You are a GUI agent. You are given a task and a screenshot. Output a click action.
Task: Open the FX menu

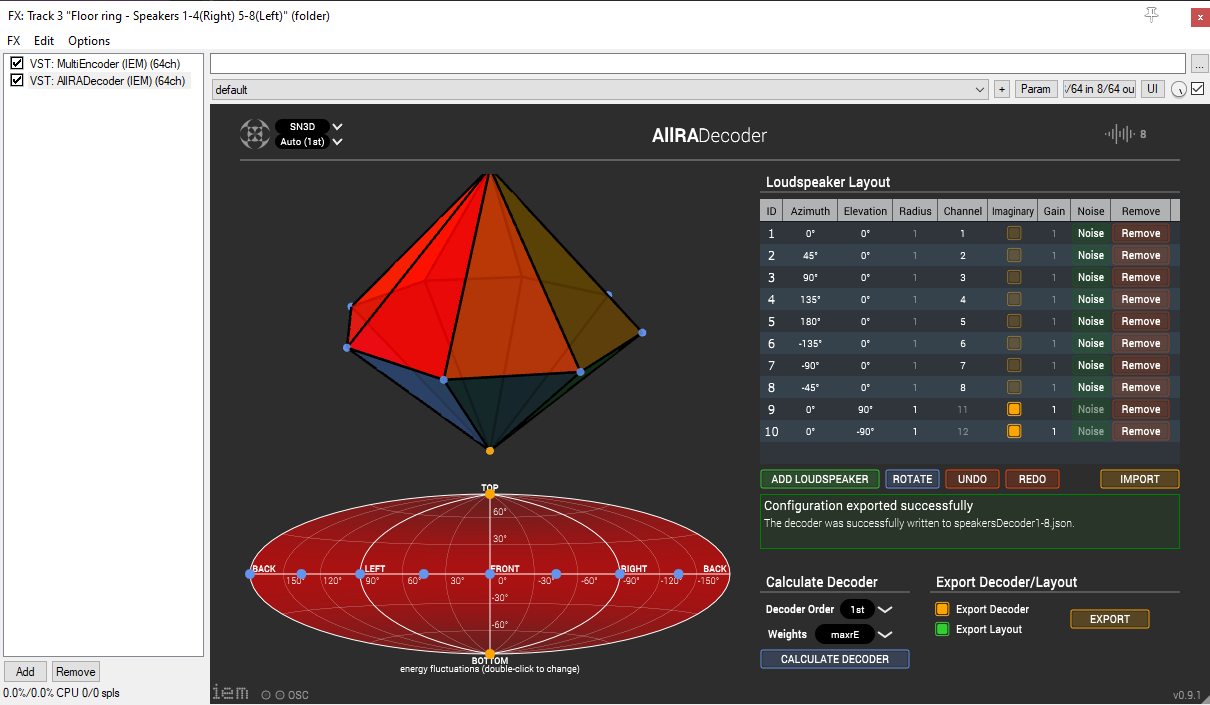[14, 41]
